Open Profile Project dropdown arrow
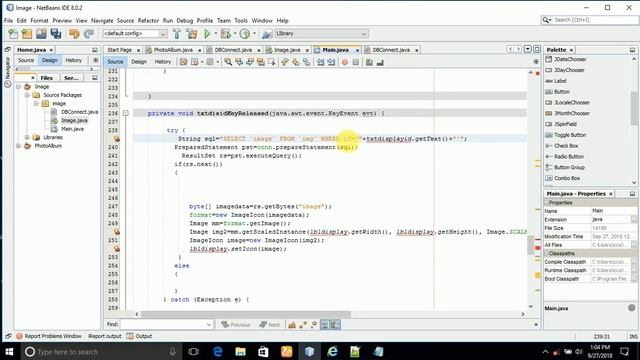This screenshot has height=360, width=640. pos(255,33)
